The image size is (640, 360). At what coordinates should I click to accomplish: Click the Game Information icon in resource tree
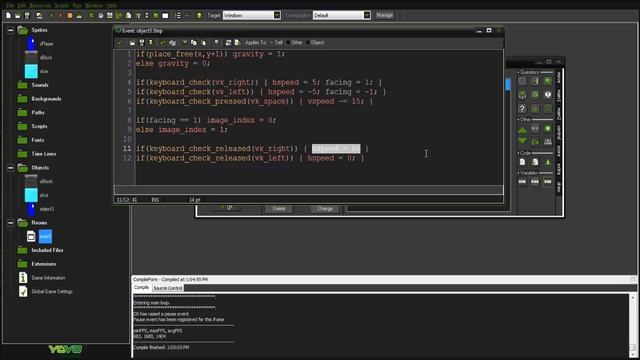(23, 278)
